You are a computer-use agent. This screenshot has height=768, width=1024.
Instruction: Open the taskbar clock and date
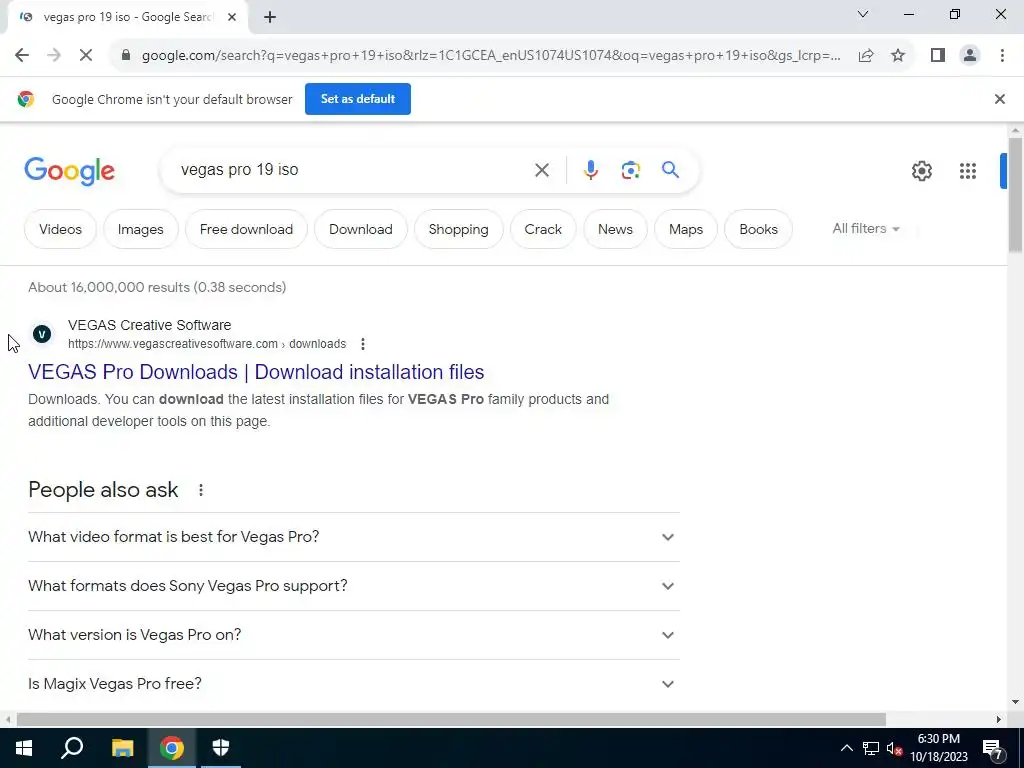coord(938,748)
